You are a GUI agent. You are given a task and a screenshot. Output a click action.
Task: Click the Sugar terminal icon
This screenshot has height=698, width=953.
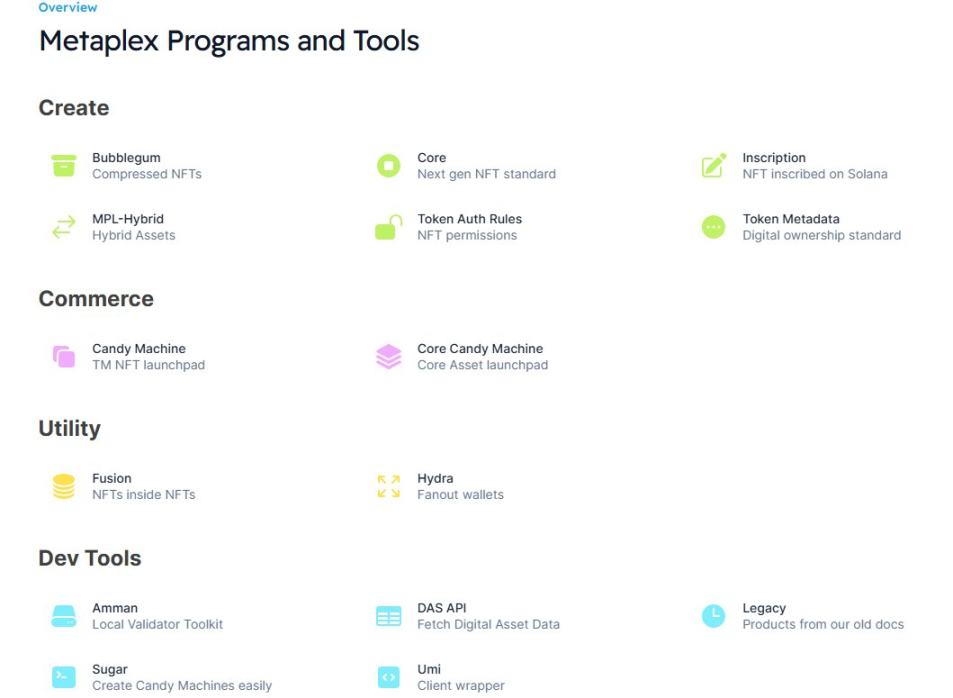point(63,677)
